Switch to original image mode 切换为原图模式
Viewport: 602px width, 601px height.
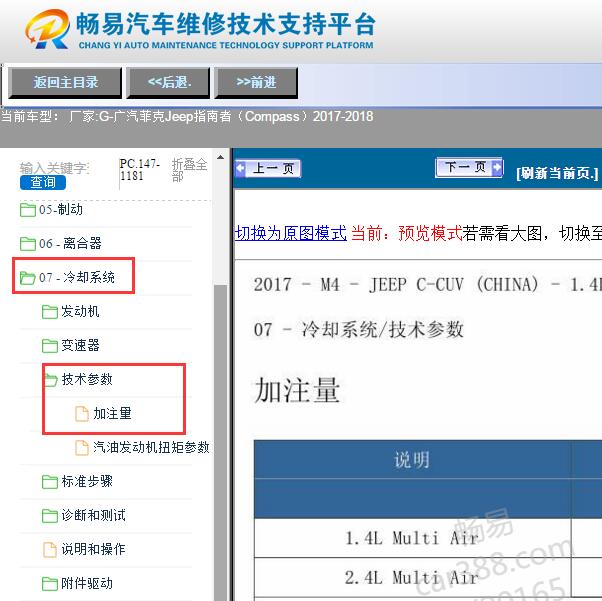[291, 233]
